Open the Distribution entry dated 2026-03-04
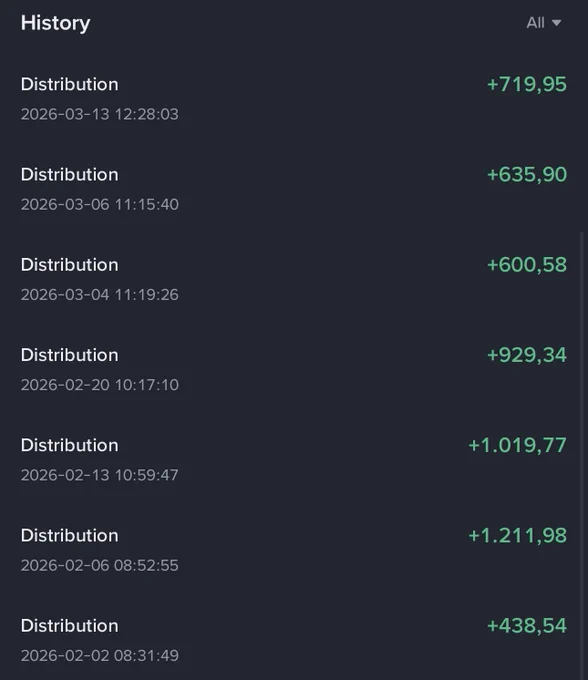The height and width of the screenshot is (680, 588). pos(294,279)
